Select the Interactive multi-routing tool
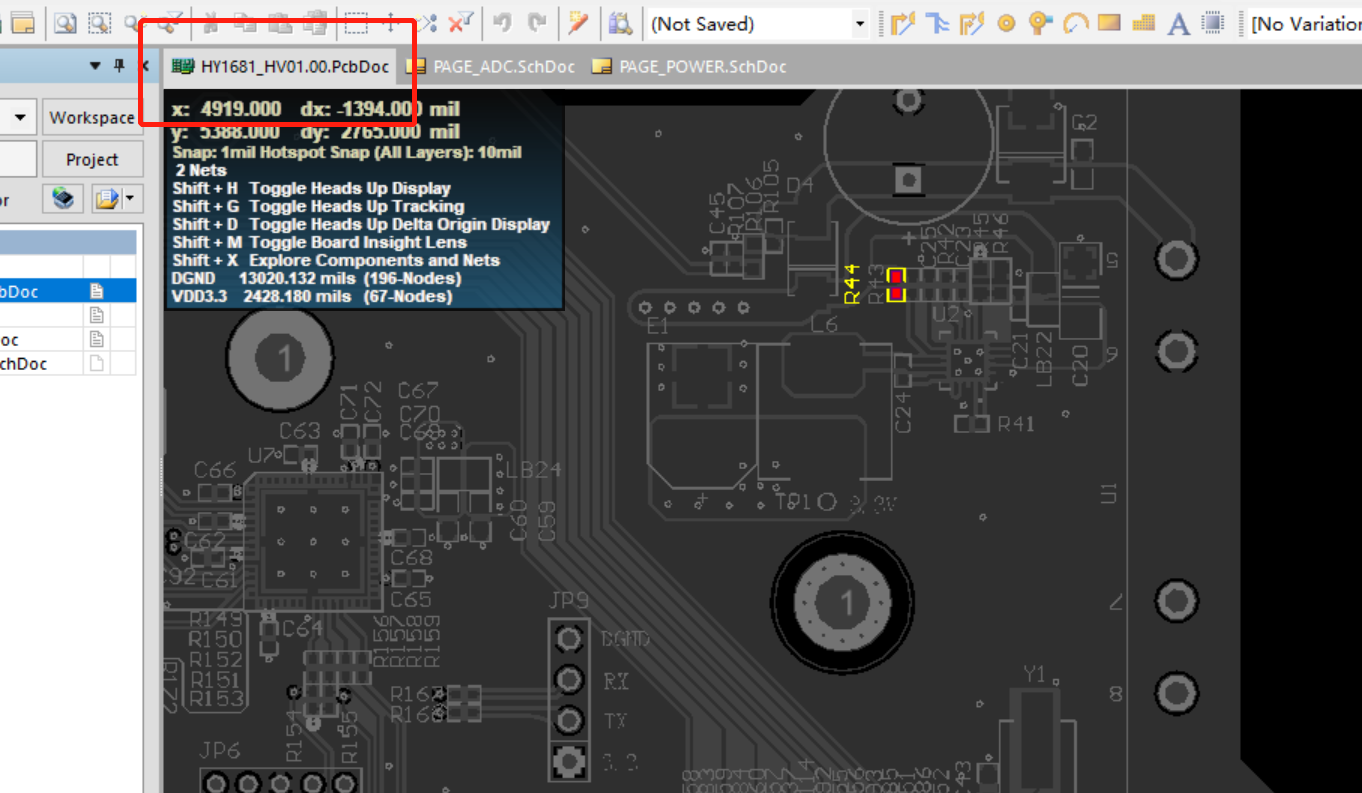The height and width of the screenshot is (793, 1362). [x=937, y=22]
